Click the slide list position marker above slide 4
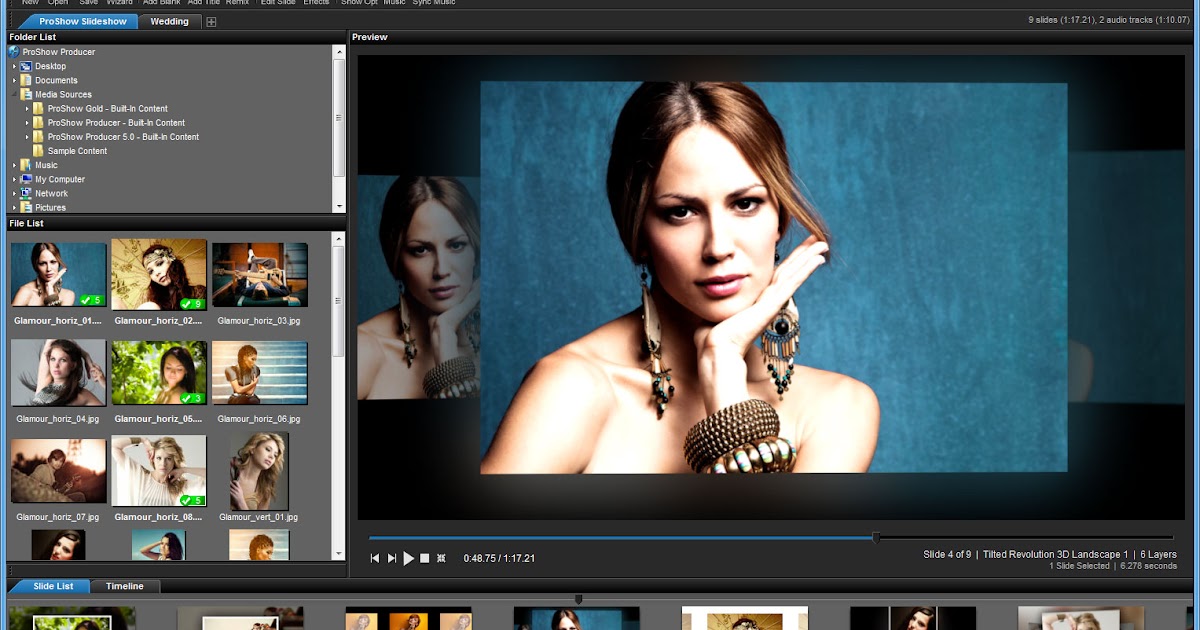The image size is (1200, 630). (577, 600)
